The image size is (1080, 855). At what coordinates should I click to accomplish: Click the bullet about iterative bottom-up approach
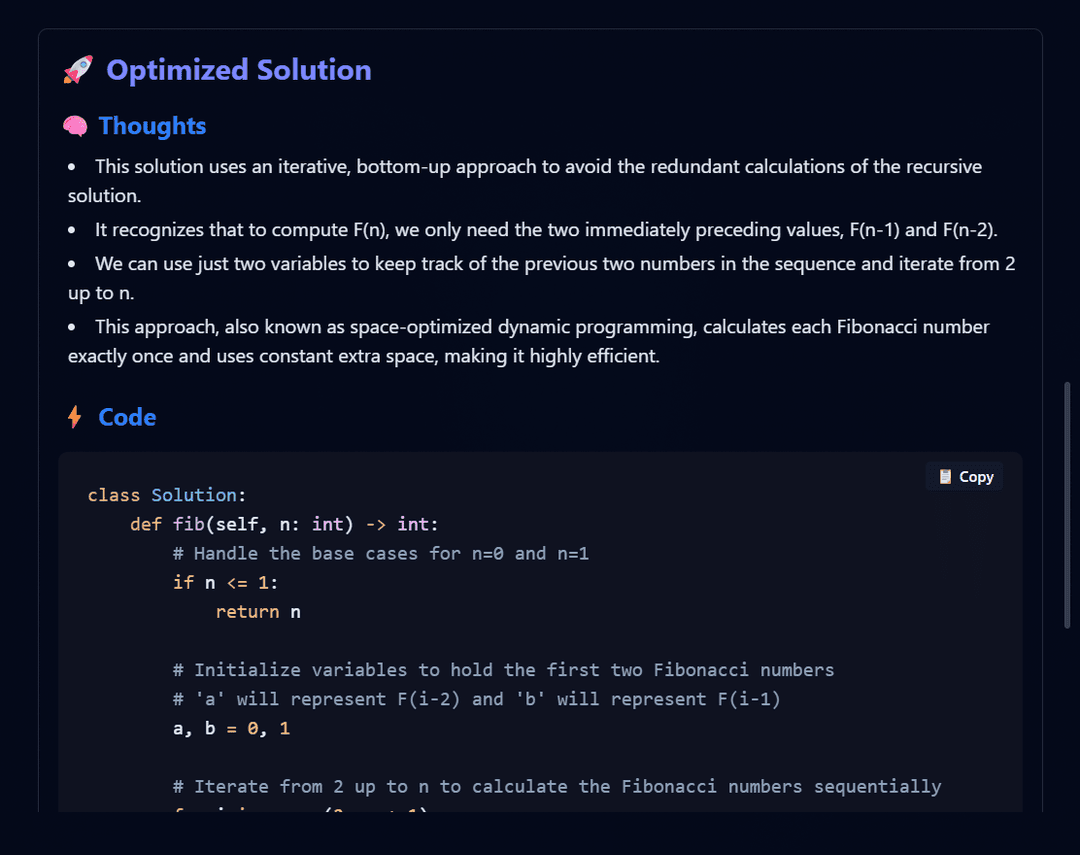(525, 181)
